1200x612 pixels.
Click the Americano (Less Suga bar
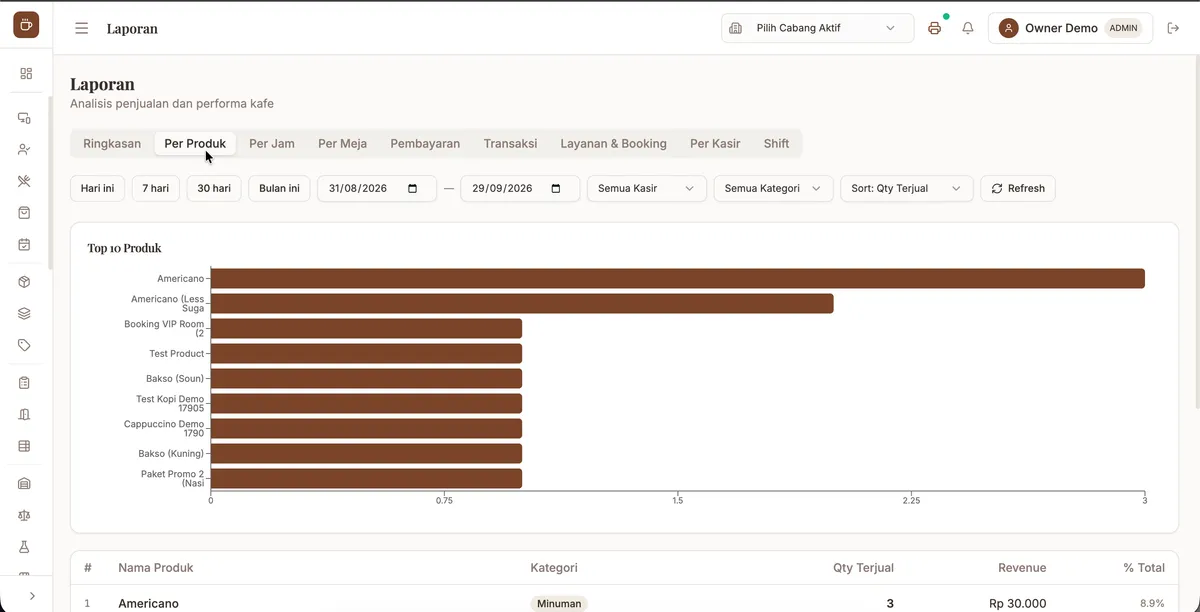point(522,303)
